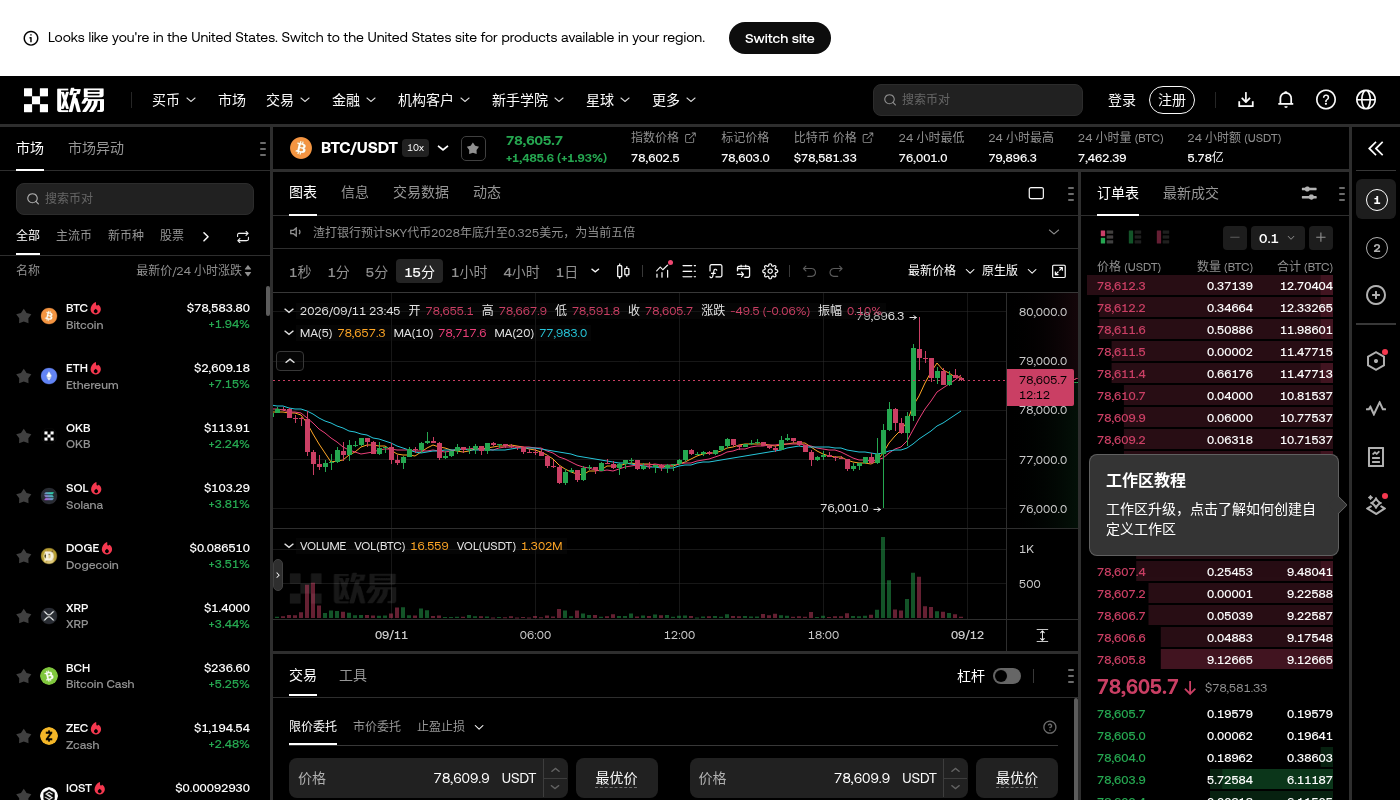Star the ETH row as favorite
The height and width of the screenshot is (800, 1400).
pos(23,376)
